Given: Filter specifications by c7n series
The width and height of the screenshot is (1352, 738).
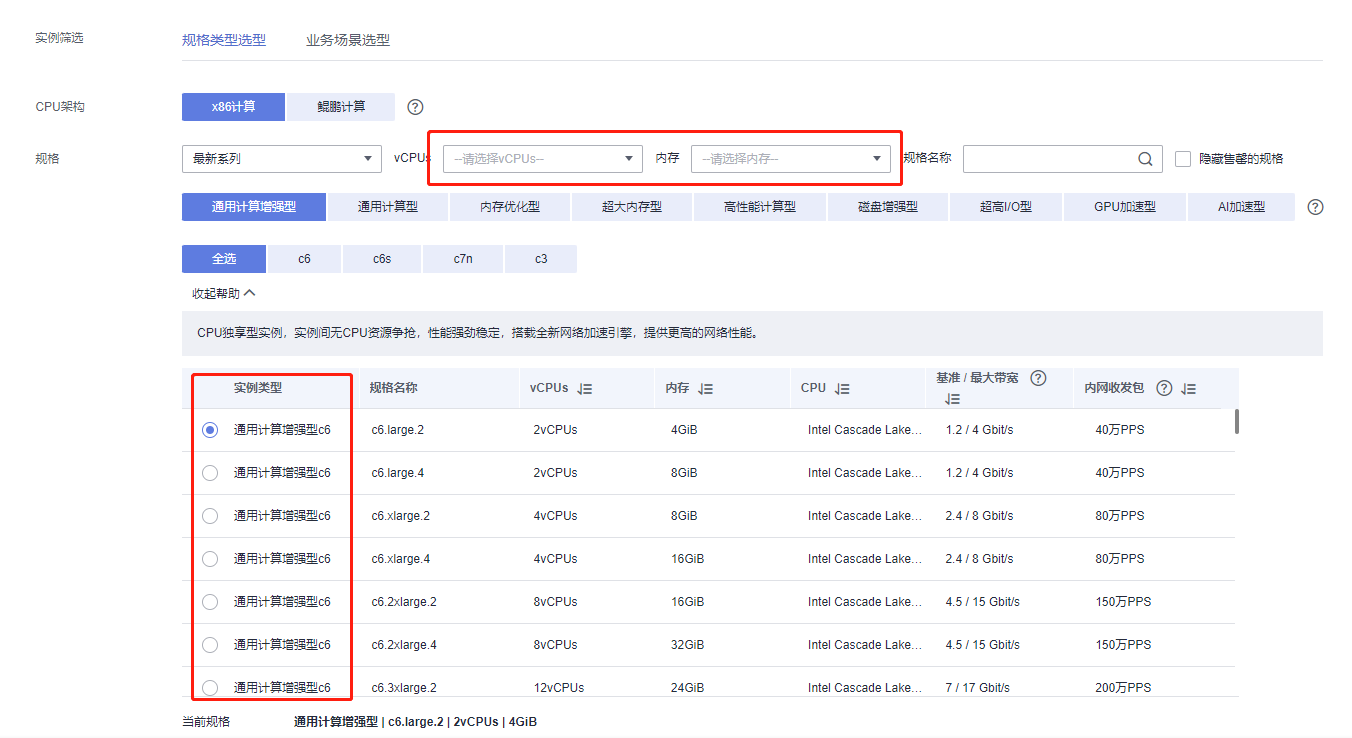Looking at the screenshot, I should pyautogui.click(x=463, y=258).
